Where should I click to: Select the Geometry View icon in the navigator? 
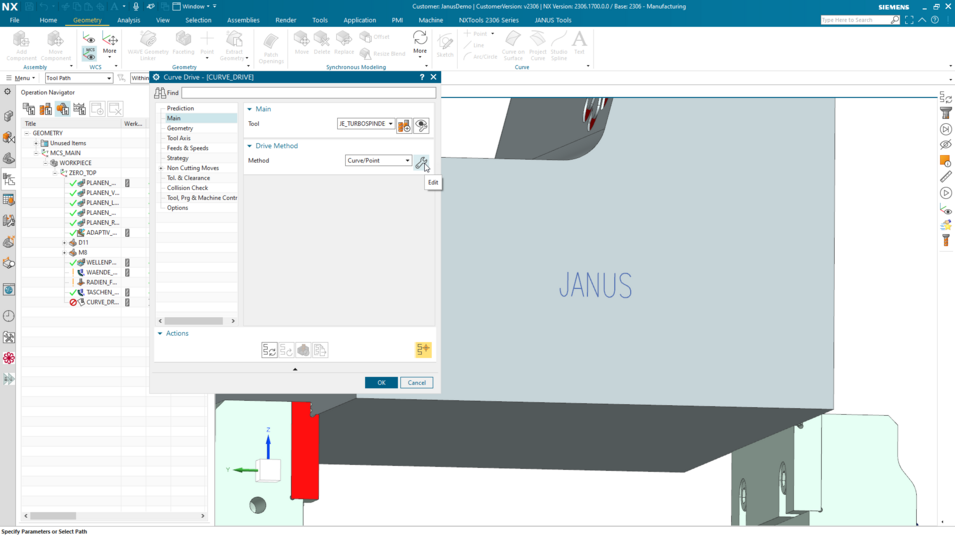pos(63,109)
